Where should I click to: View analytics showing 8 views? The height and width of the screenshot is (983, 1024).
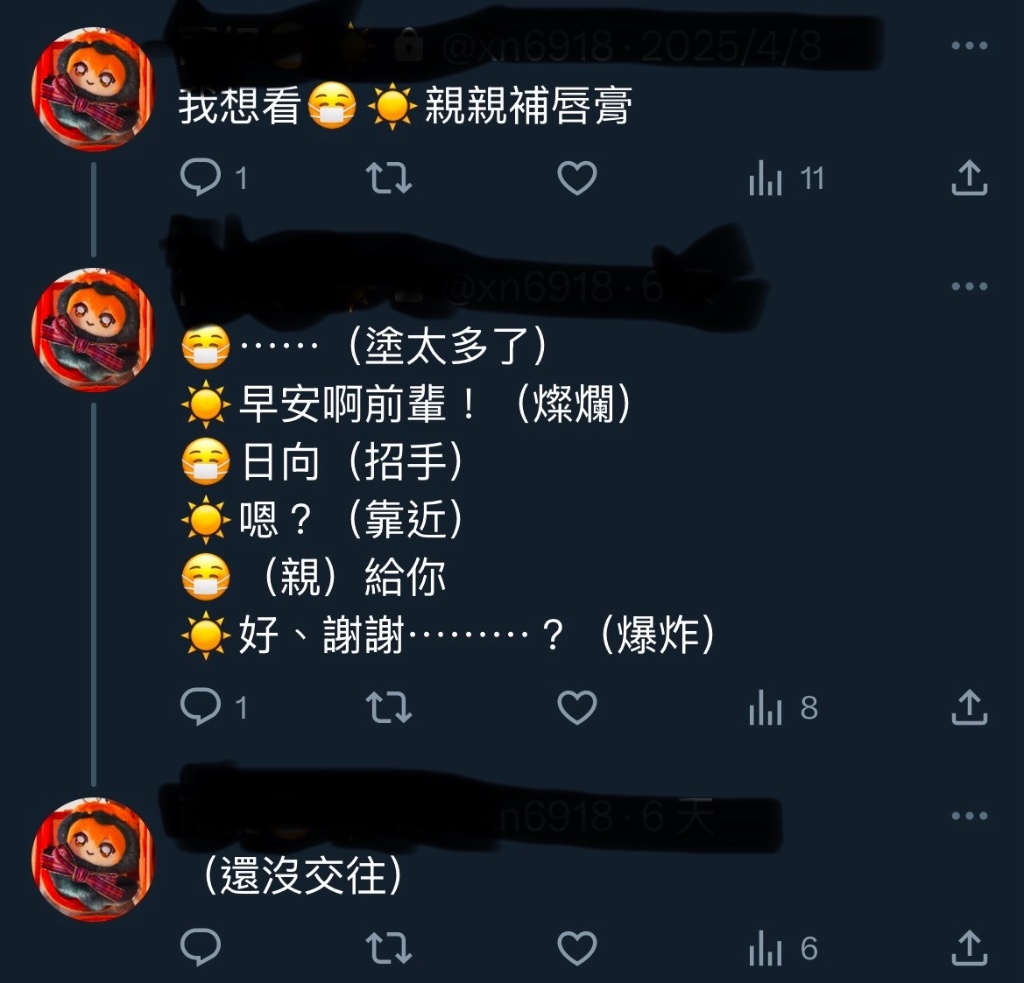784,708
